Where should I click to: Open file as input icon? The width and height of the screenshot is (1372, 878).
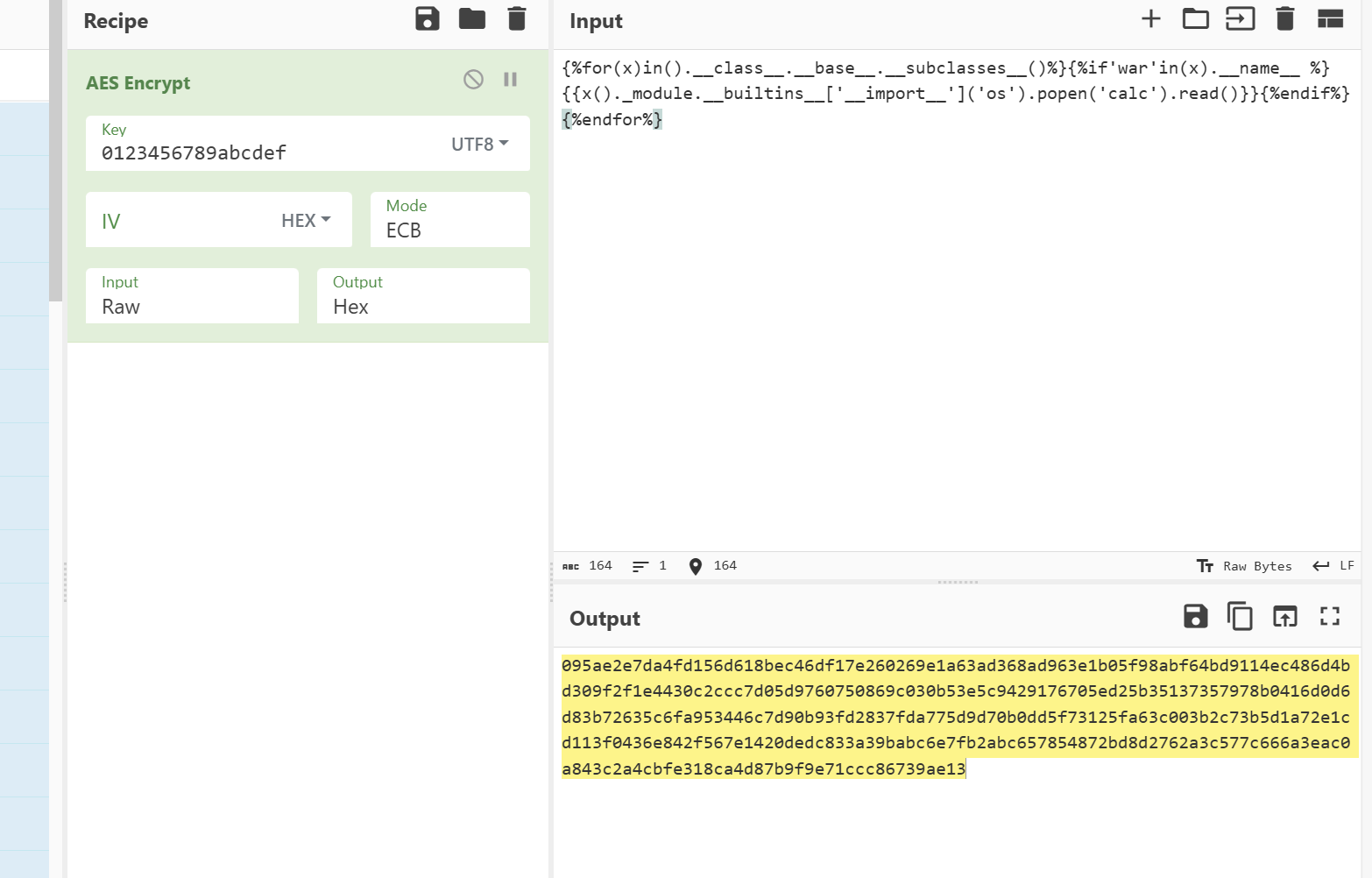tap(1240, 18)
